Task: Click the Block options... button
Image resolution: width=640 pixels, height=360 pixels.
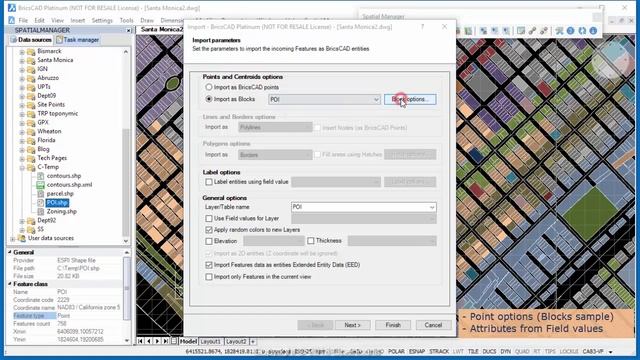Action: (410, 99)
